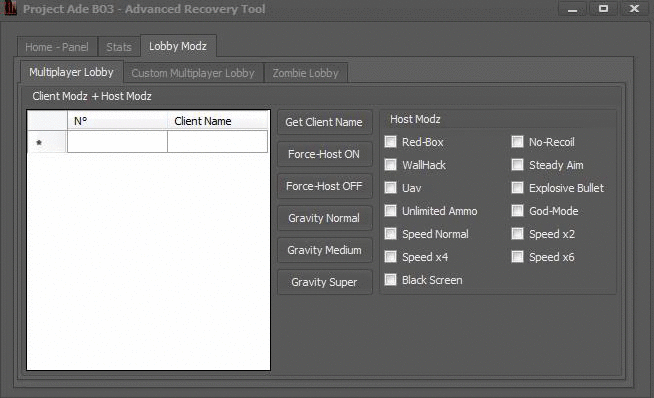This screenshot has width=654, height=398.
Task: Click the Project Ade app icon in title bar
Action: pyautogui.click(x=9, y=8)
